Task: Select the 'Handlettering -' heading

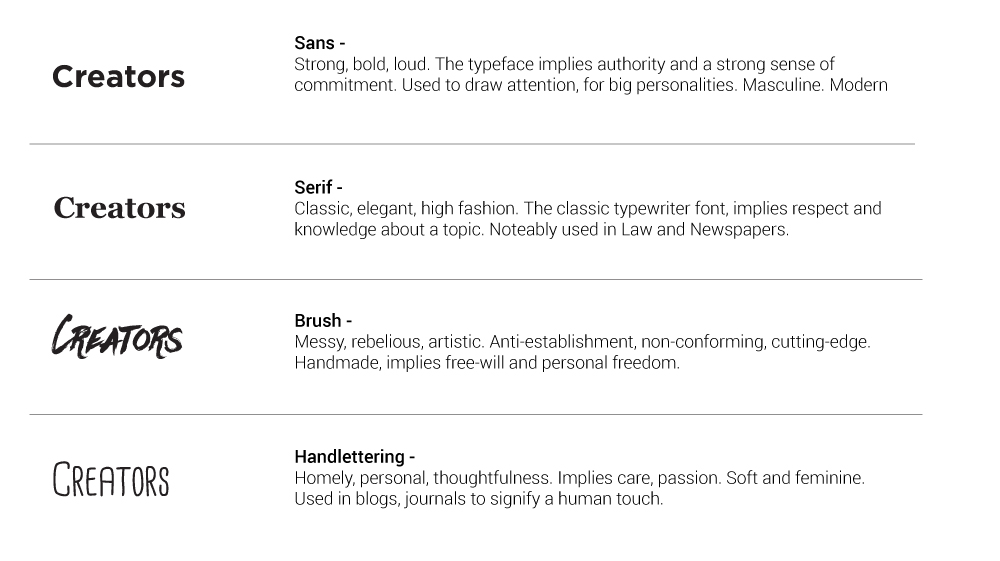Action: pos(355,457)
